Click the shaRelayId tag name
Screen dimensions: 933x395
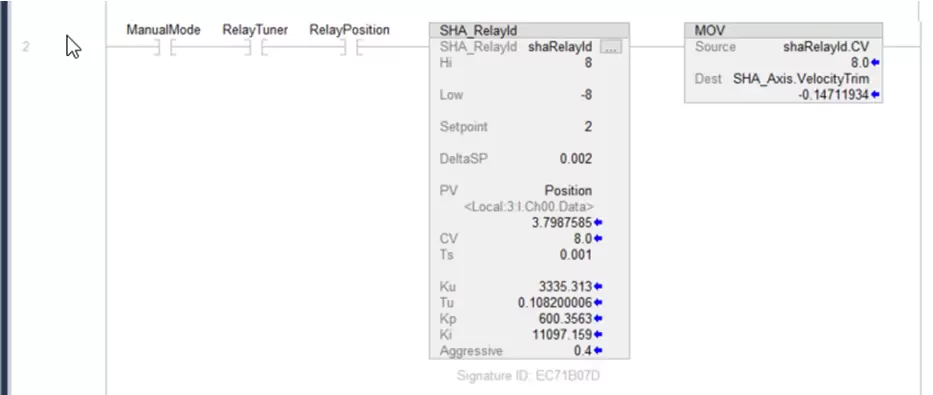(x=560, y=47)
